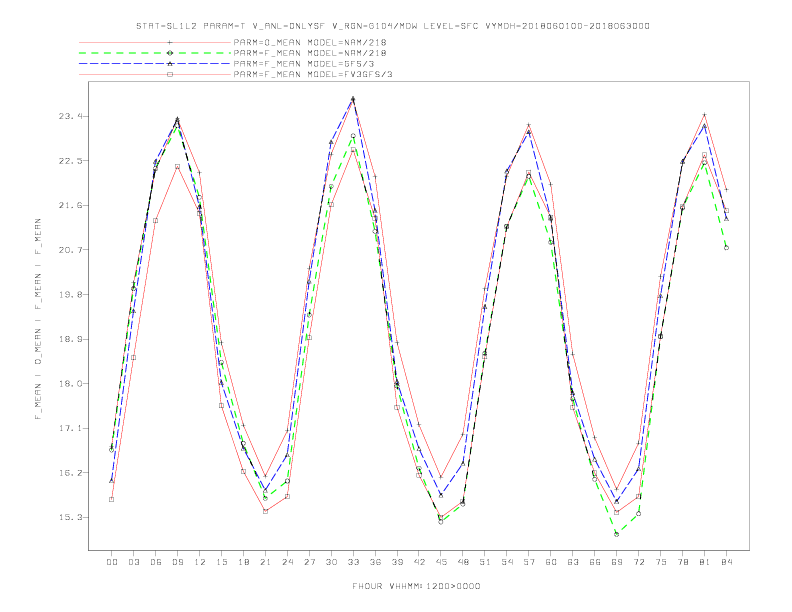Click x-axis tick label 06

pos(156,562)
